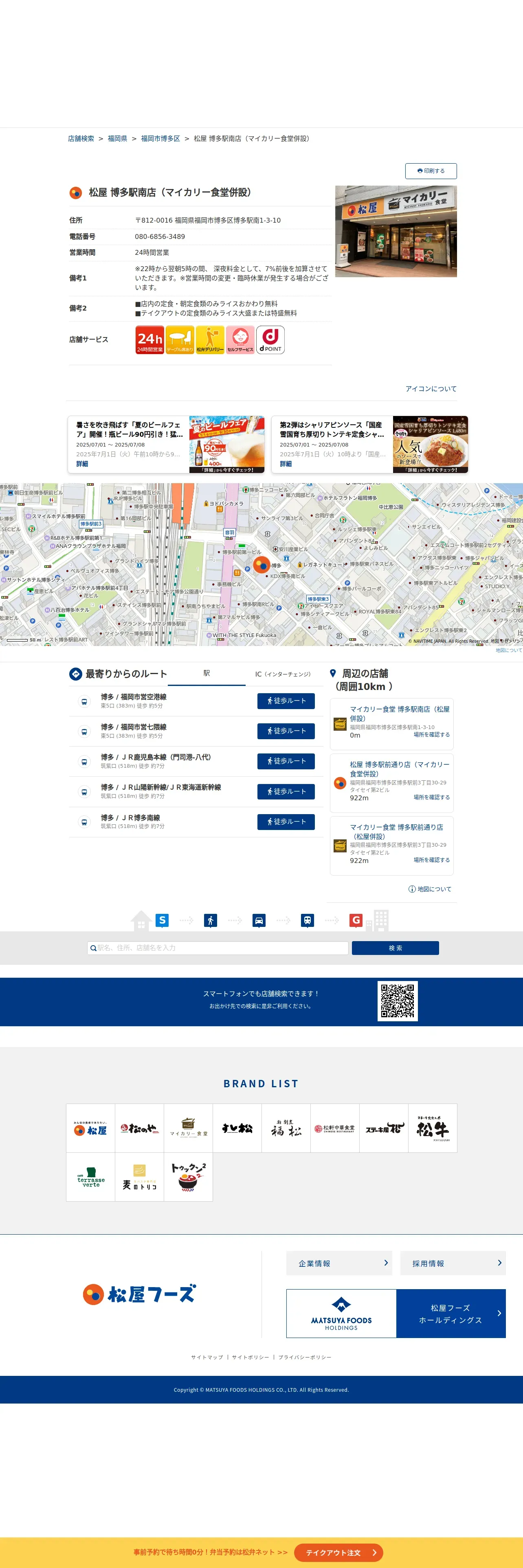Open the 福岡県 breadcrumb link

(x=117, y=139)
